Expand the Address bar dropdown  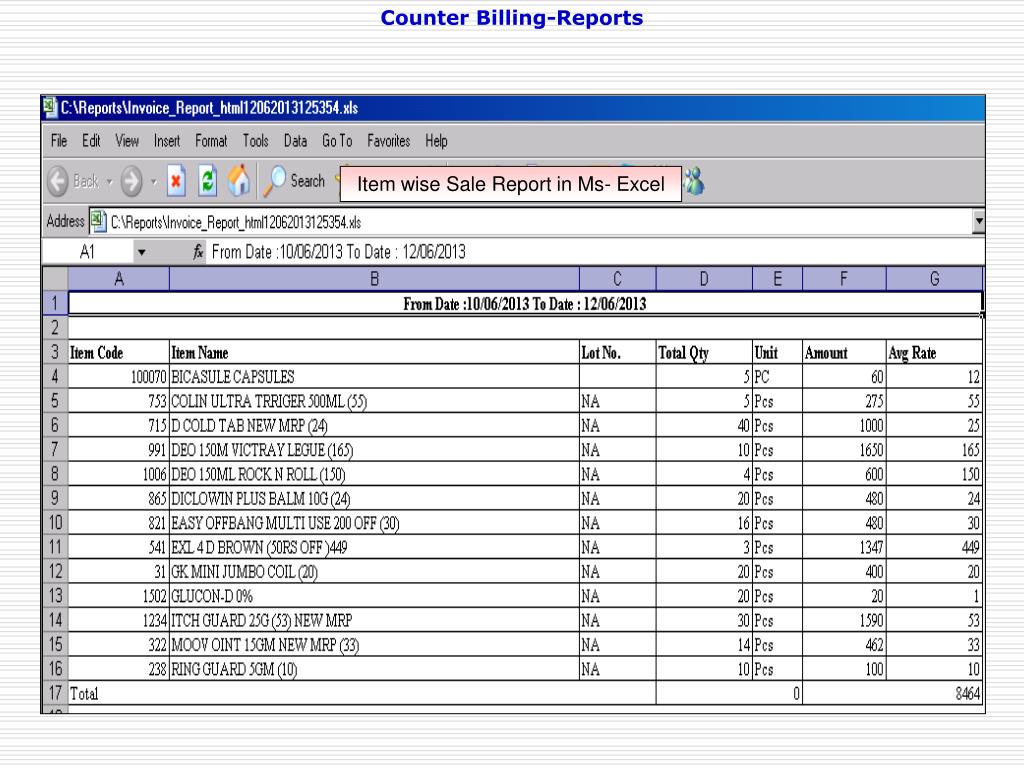click(x=978, y=221)
